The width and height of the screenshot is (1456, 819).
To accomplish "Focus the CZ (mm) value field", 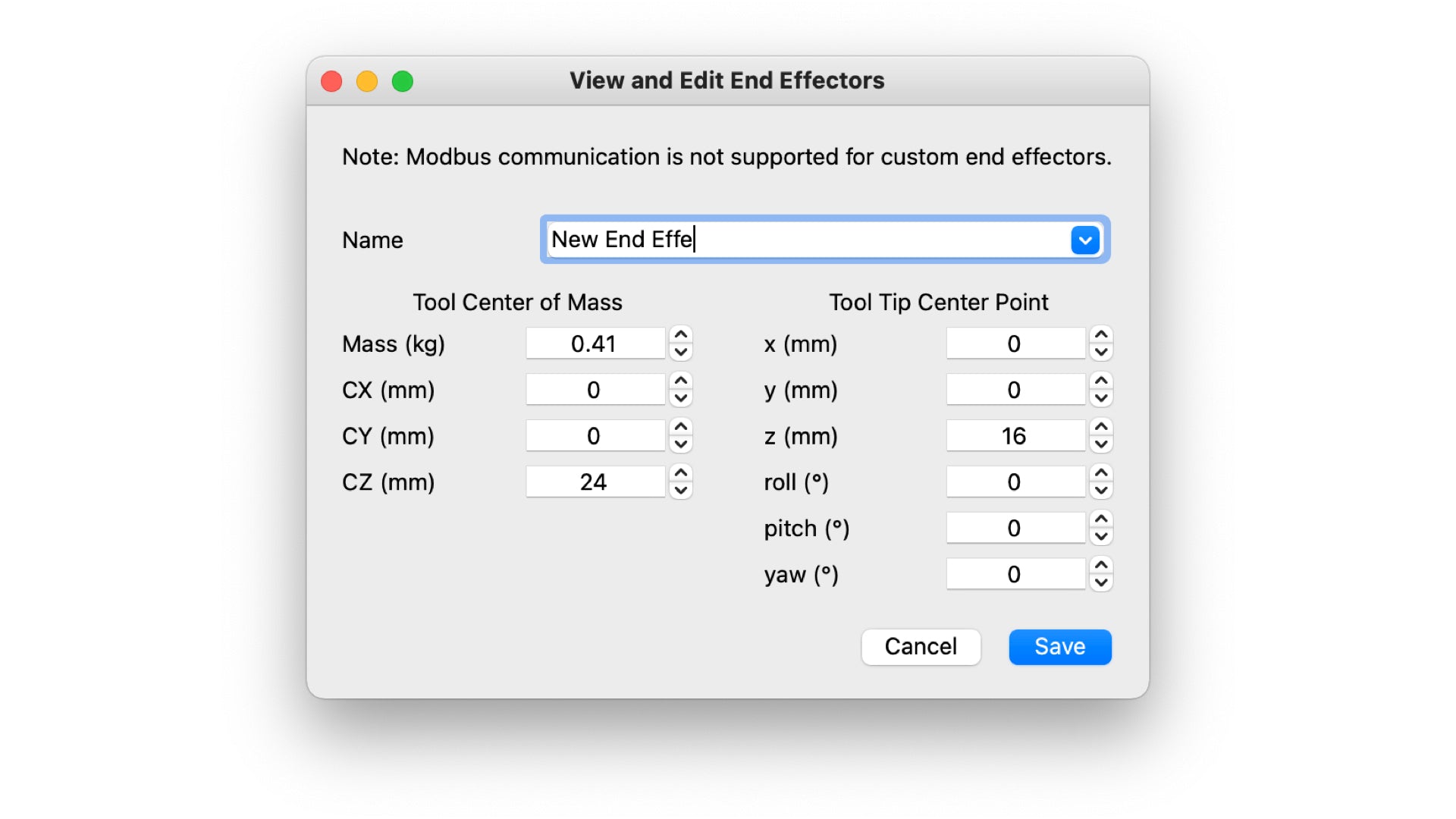I will coord(595,482).
